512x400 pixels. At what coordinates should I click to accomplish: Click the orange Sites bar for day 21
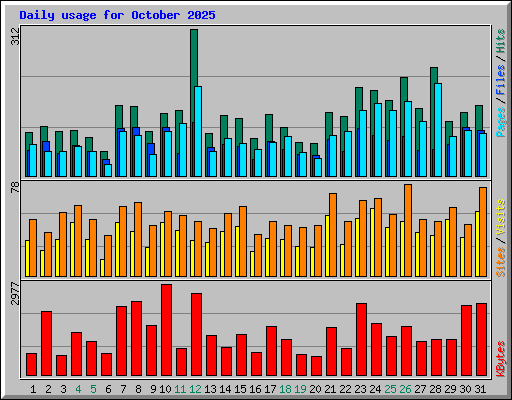point(333,235)
